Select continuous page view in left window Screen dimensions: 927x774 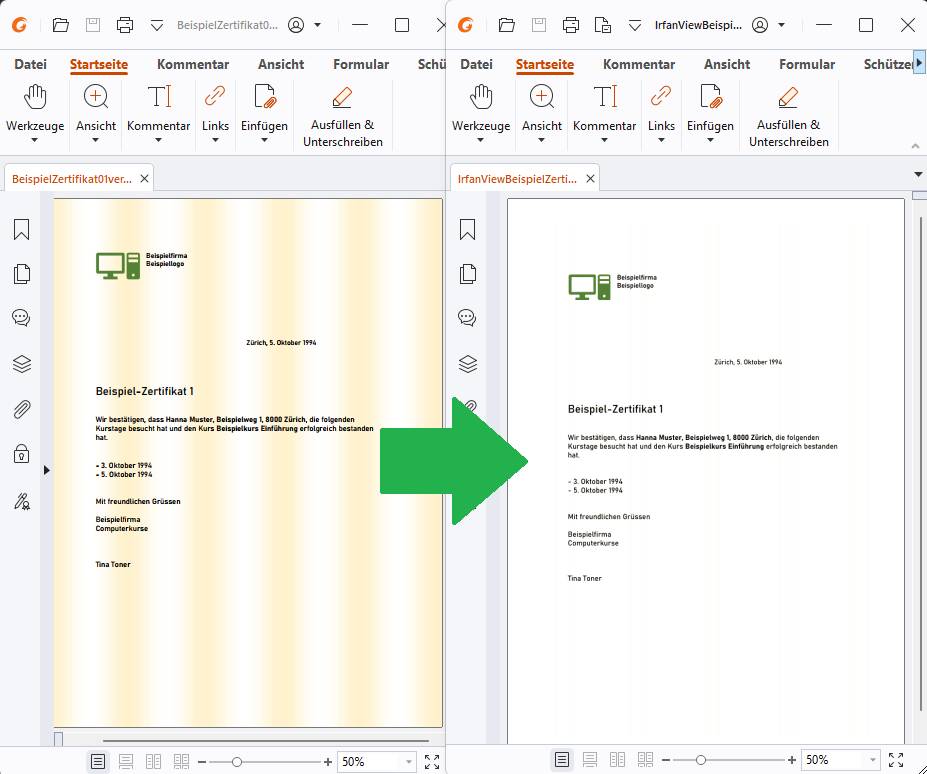(125, 762)
